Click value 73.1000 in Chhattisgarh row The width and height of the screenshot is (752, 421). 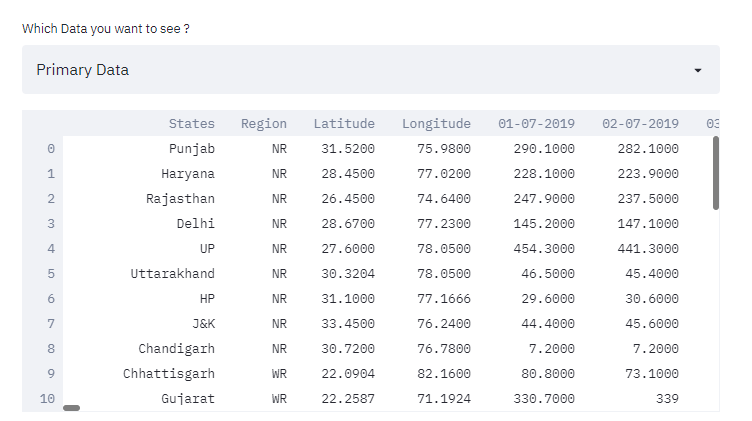coord(652,374)
